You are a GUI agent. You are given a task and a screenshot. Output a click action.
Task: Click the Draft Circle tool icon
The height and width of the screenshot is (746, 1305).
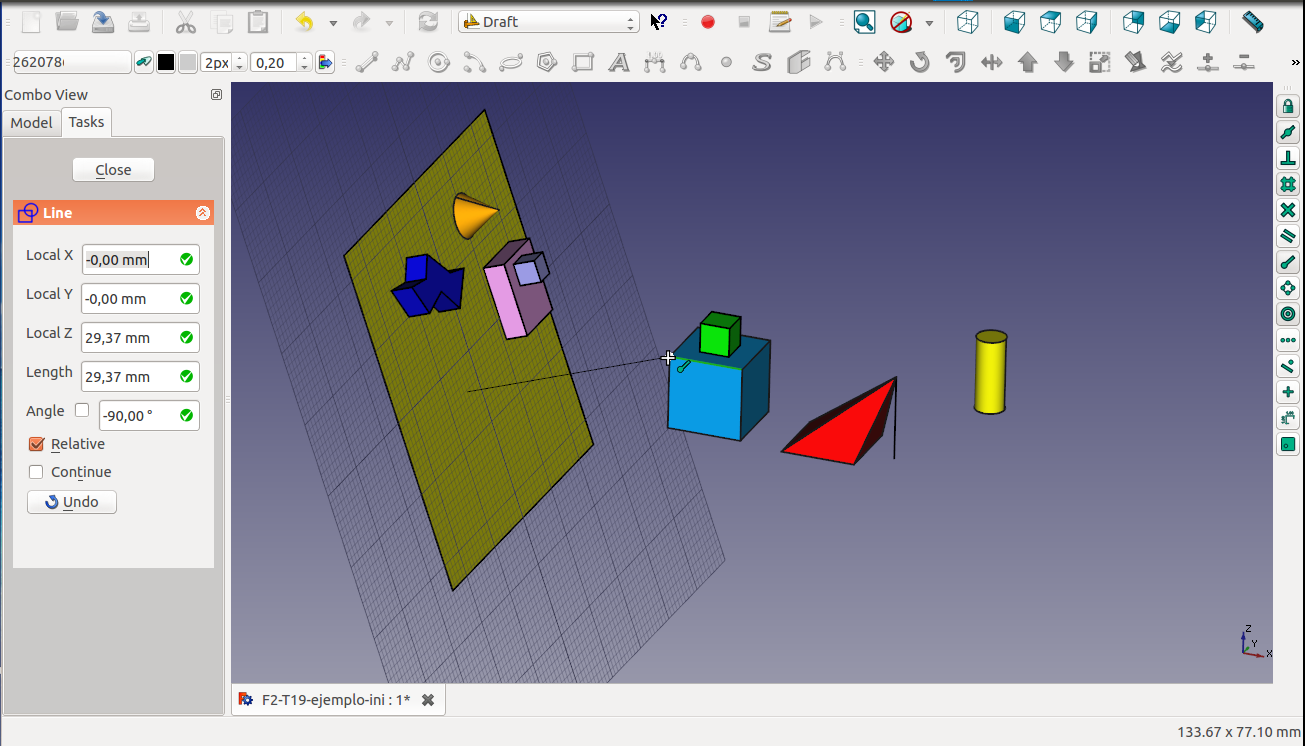(438, 63)
